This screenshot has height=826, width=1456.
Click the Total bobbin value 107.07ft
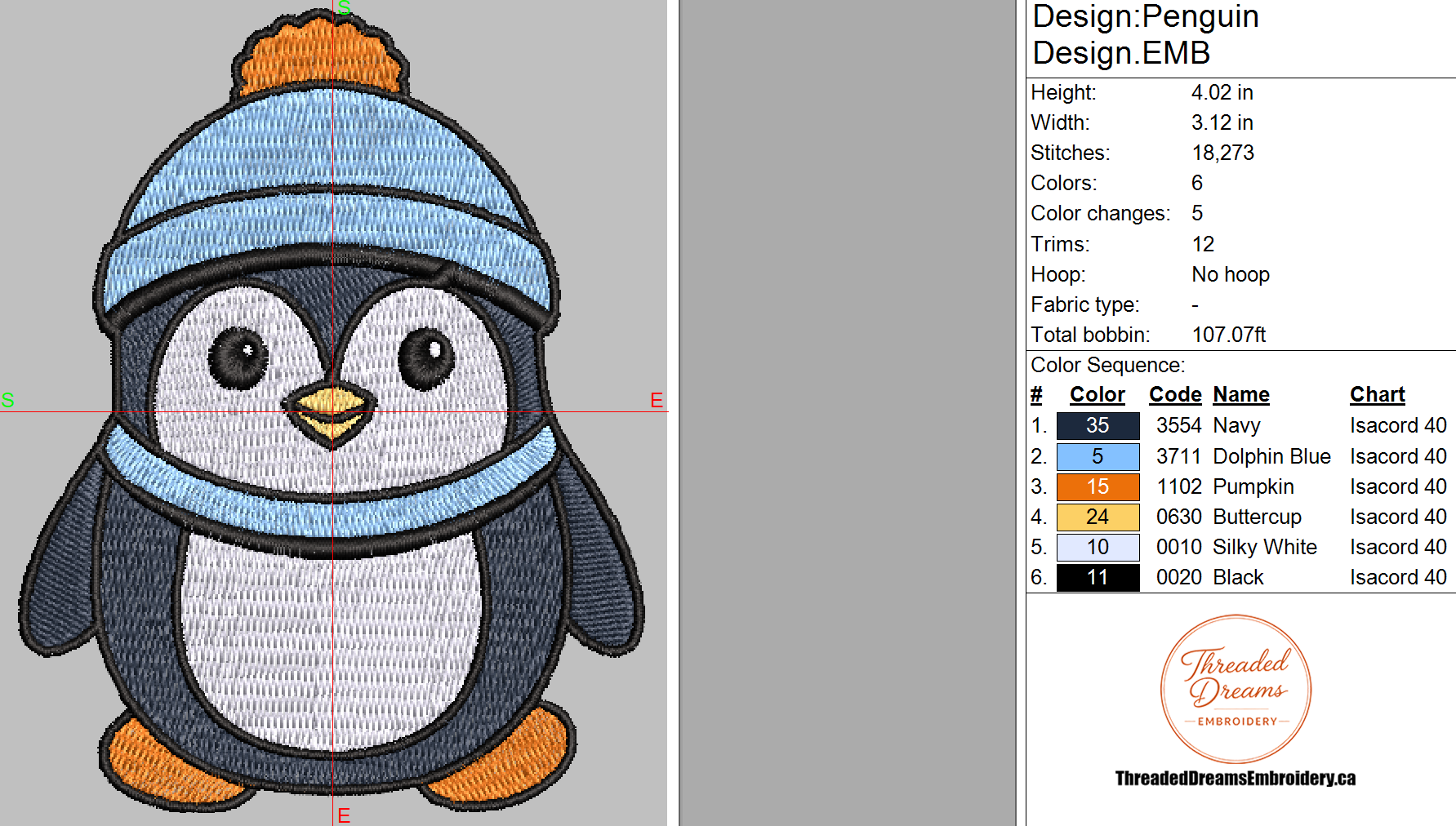pyautogui.click(x=1229, y=335)
